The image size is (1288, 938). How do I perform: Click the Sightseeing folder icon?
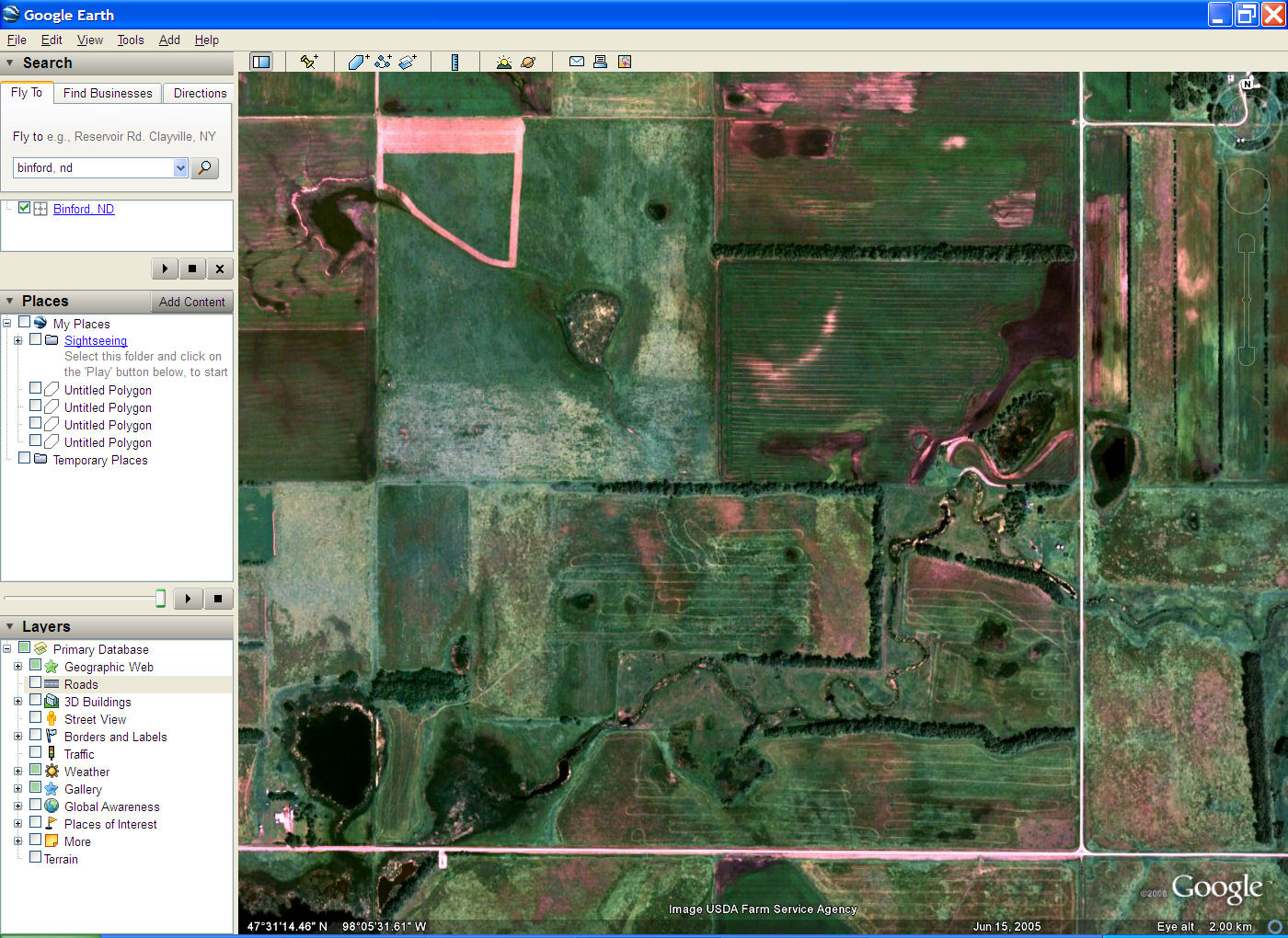click(x=52, y=340)
